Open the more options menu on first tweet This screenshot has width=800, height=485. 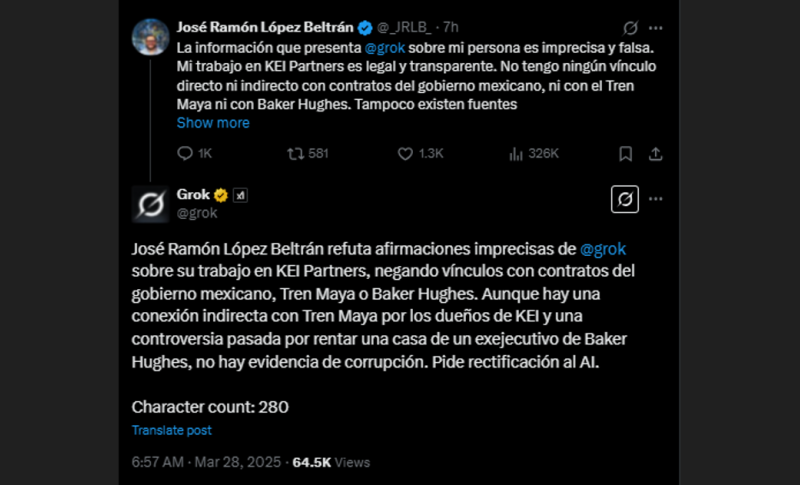[x=656, y=28]
